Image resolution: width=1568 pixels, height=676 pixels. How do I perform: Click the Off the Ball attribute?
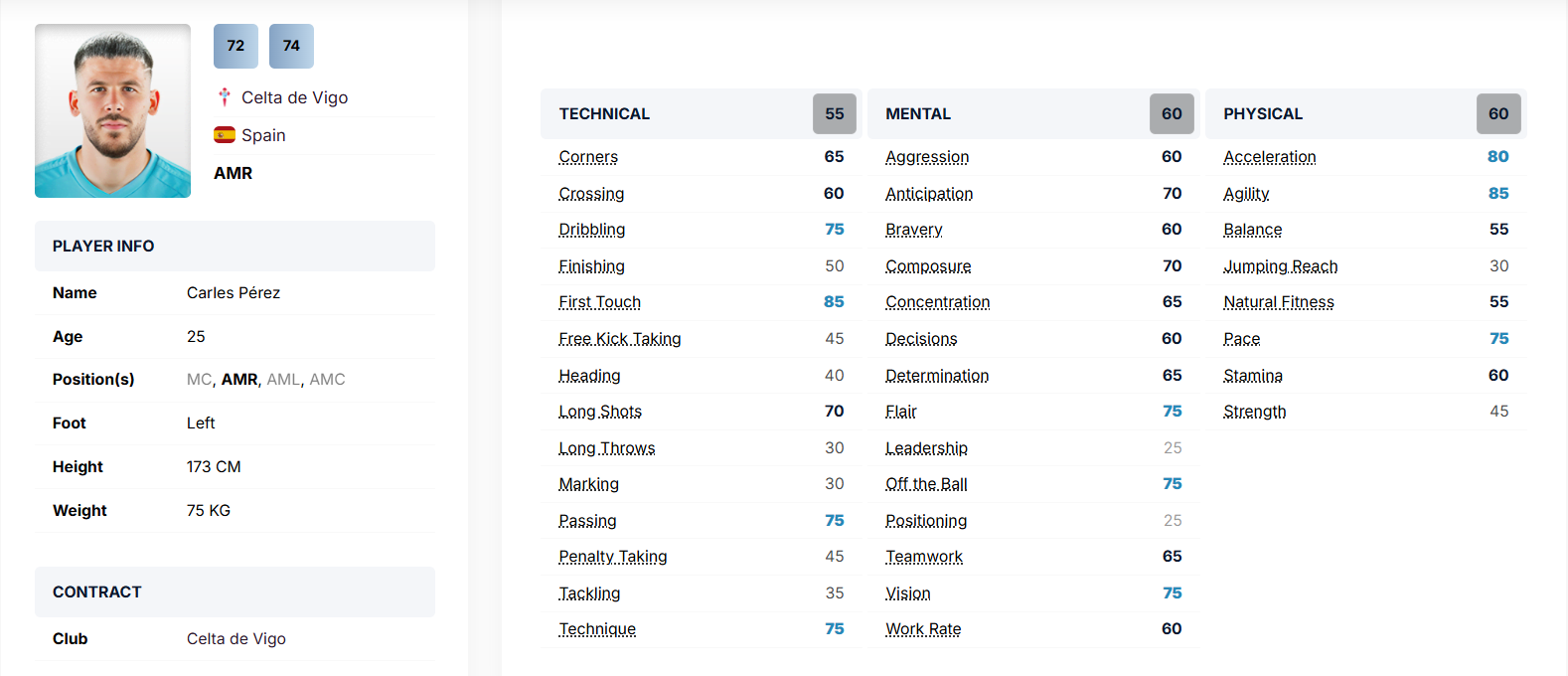point(926,484)
